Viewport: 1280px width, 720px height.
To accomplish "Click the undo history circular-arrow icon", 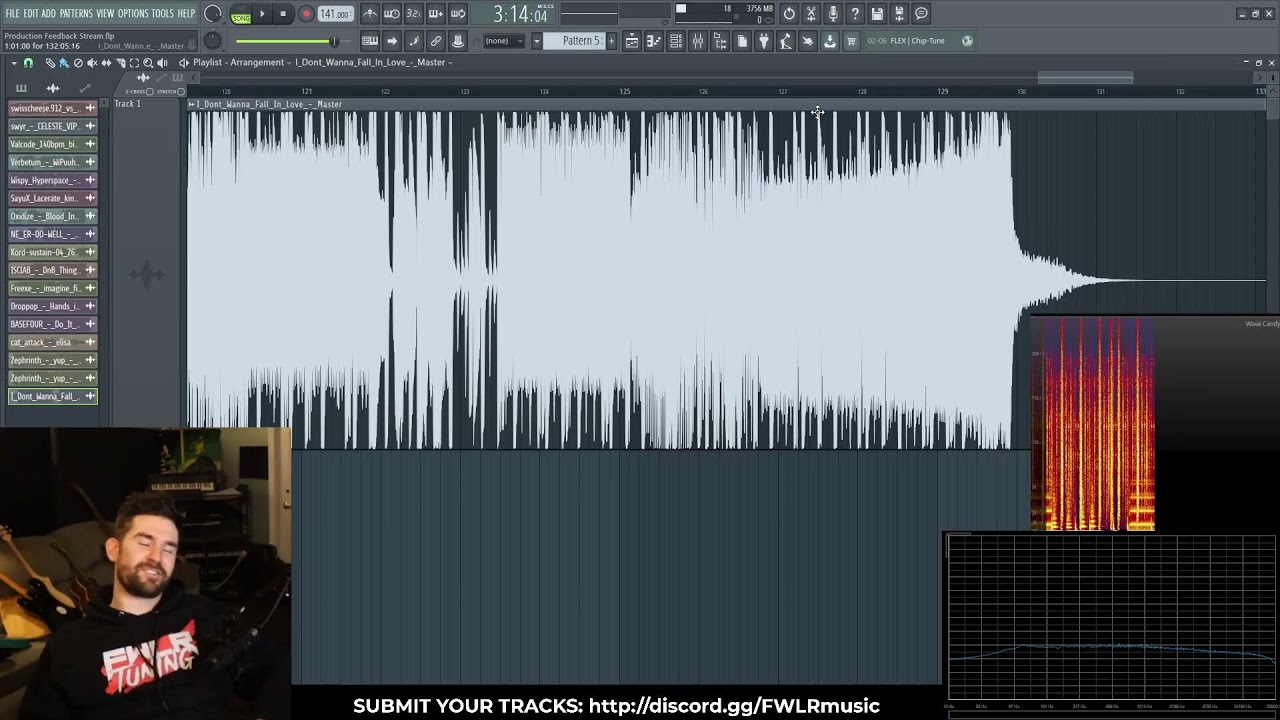I will click(789, 14).
